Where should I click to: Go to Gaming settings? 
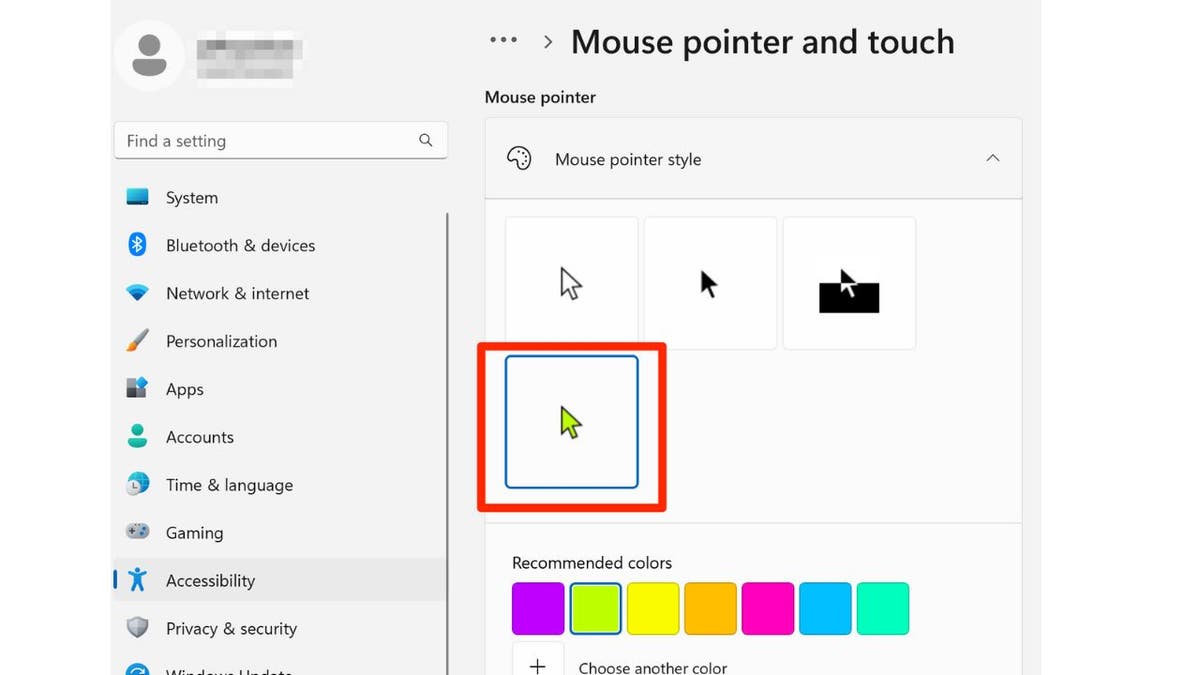280,533
